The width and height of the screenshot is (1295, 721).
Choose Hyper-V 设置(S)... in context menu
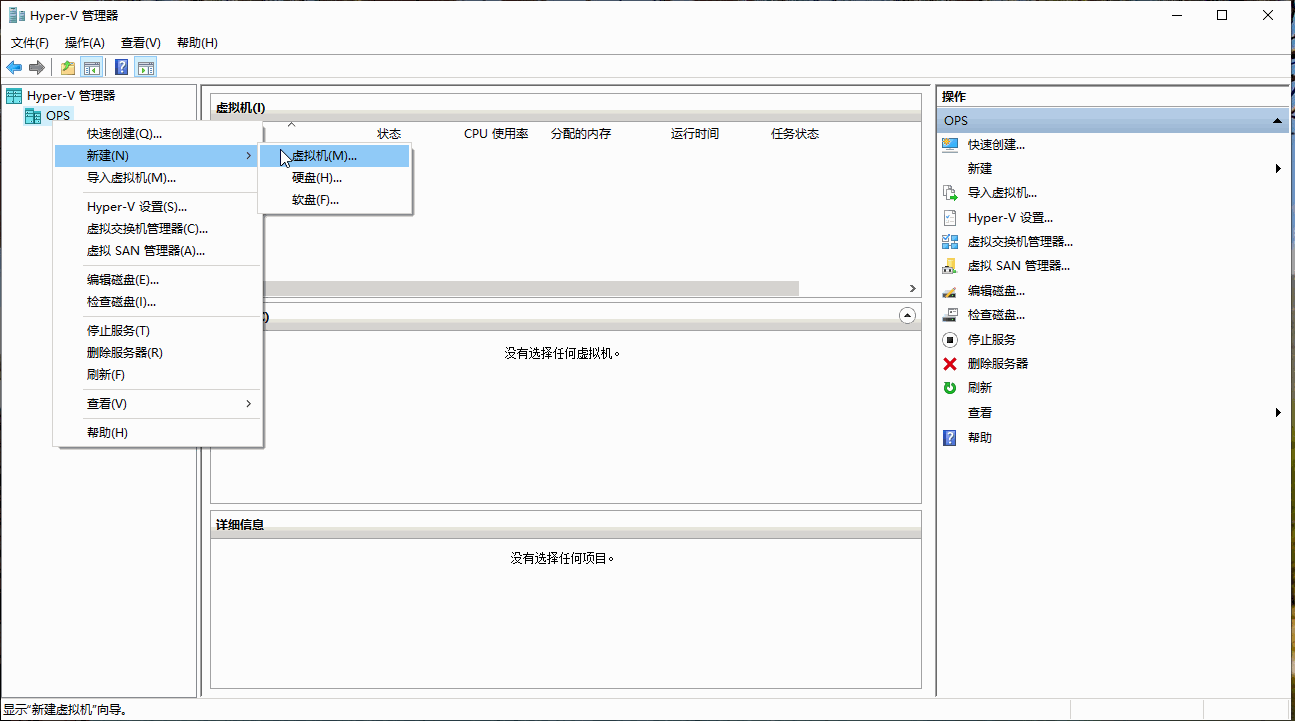pyautogui.click(x=158, y=207)
